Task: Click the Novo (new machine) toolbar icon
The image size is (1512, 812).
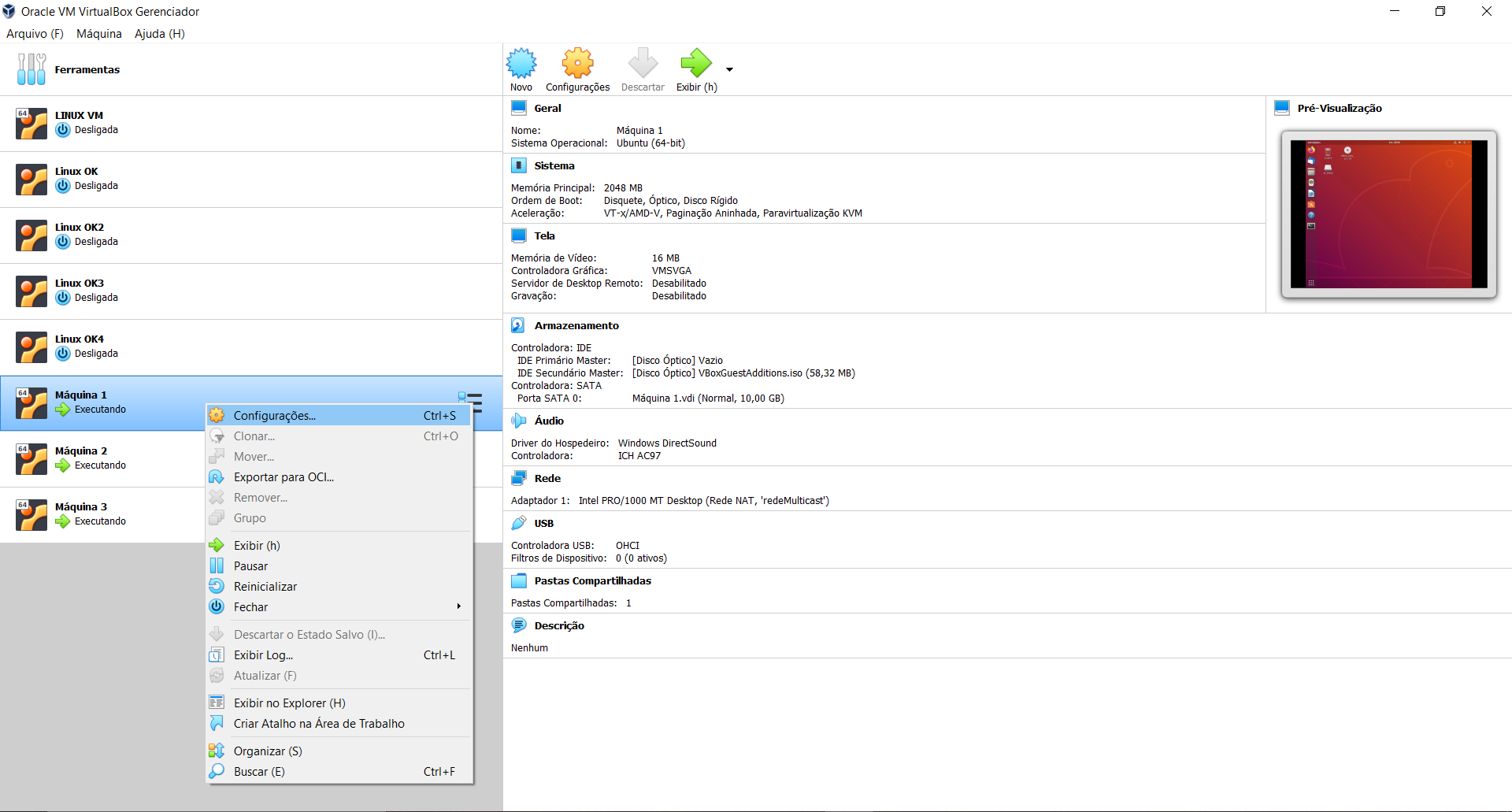Action: [x=521, y=63]
